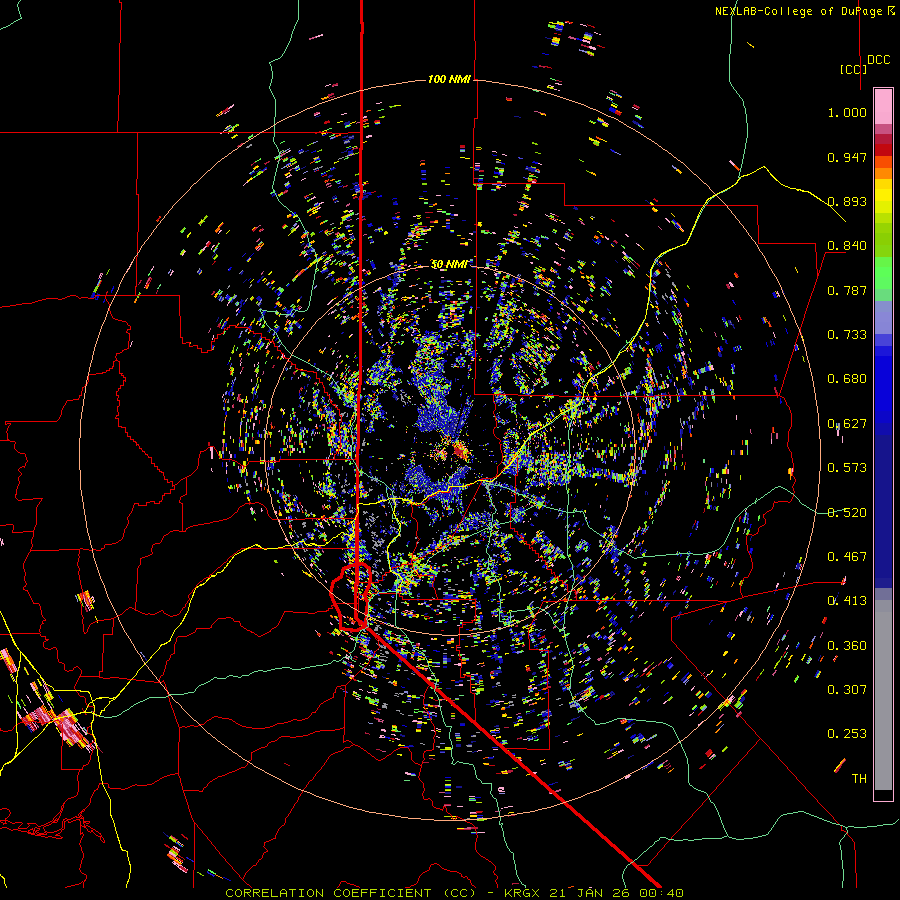The height and width of the screenshot is (900, 900).
Task: Click the 0.573 legend value
Action: (847, 468)
